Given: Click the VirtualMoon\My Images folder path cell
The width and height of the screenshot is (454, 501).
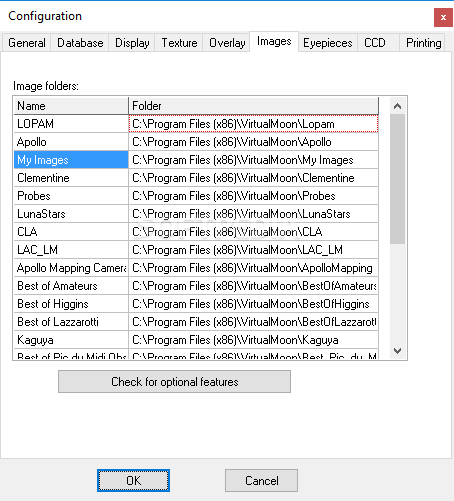Looking at the screenshot, I should pyautogui.click(x=254, y=160).
